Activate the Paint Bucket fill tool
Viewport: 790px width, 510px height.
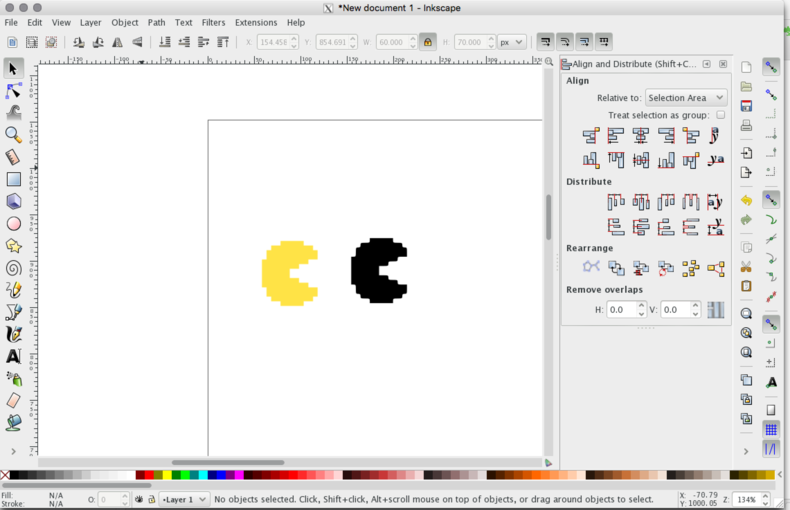click(14, 422)
